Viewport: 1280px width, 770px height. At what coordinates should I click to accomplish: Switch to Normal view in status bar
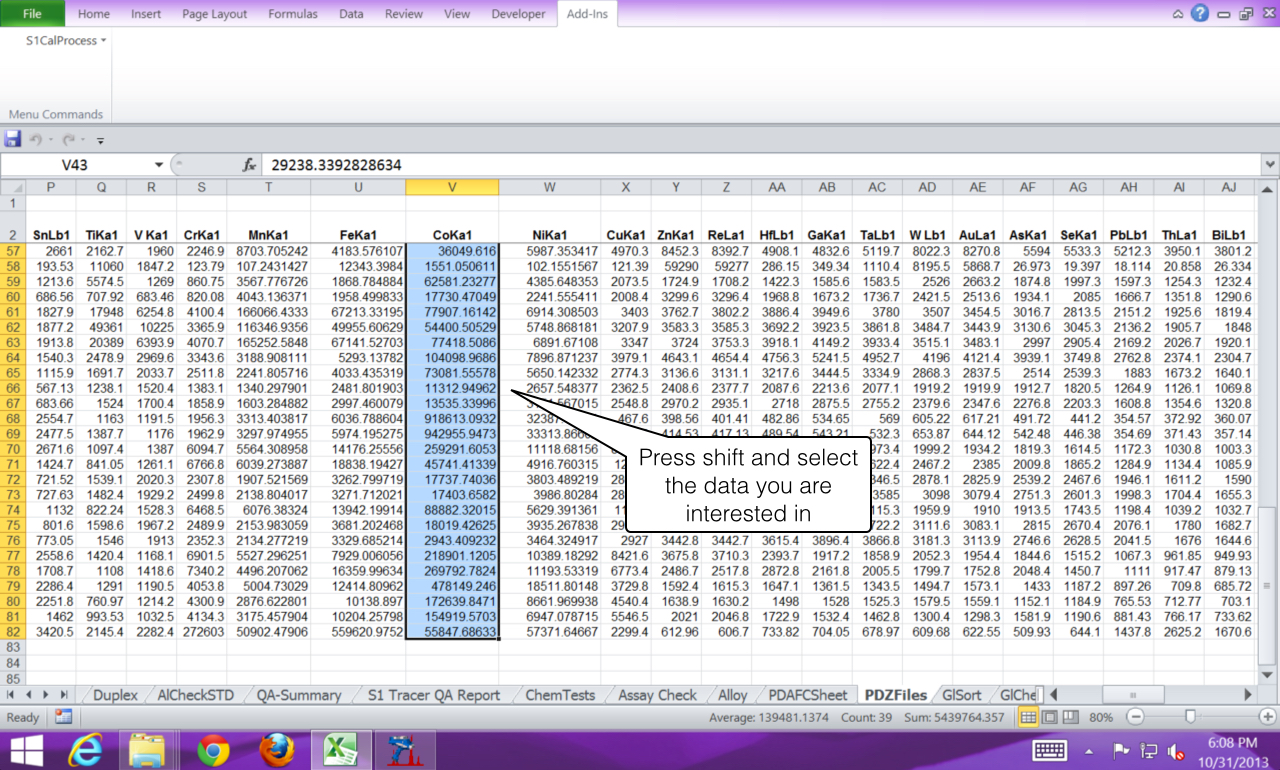point(1028,717)
